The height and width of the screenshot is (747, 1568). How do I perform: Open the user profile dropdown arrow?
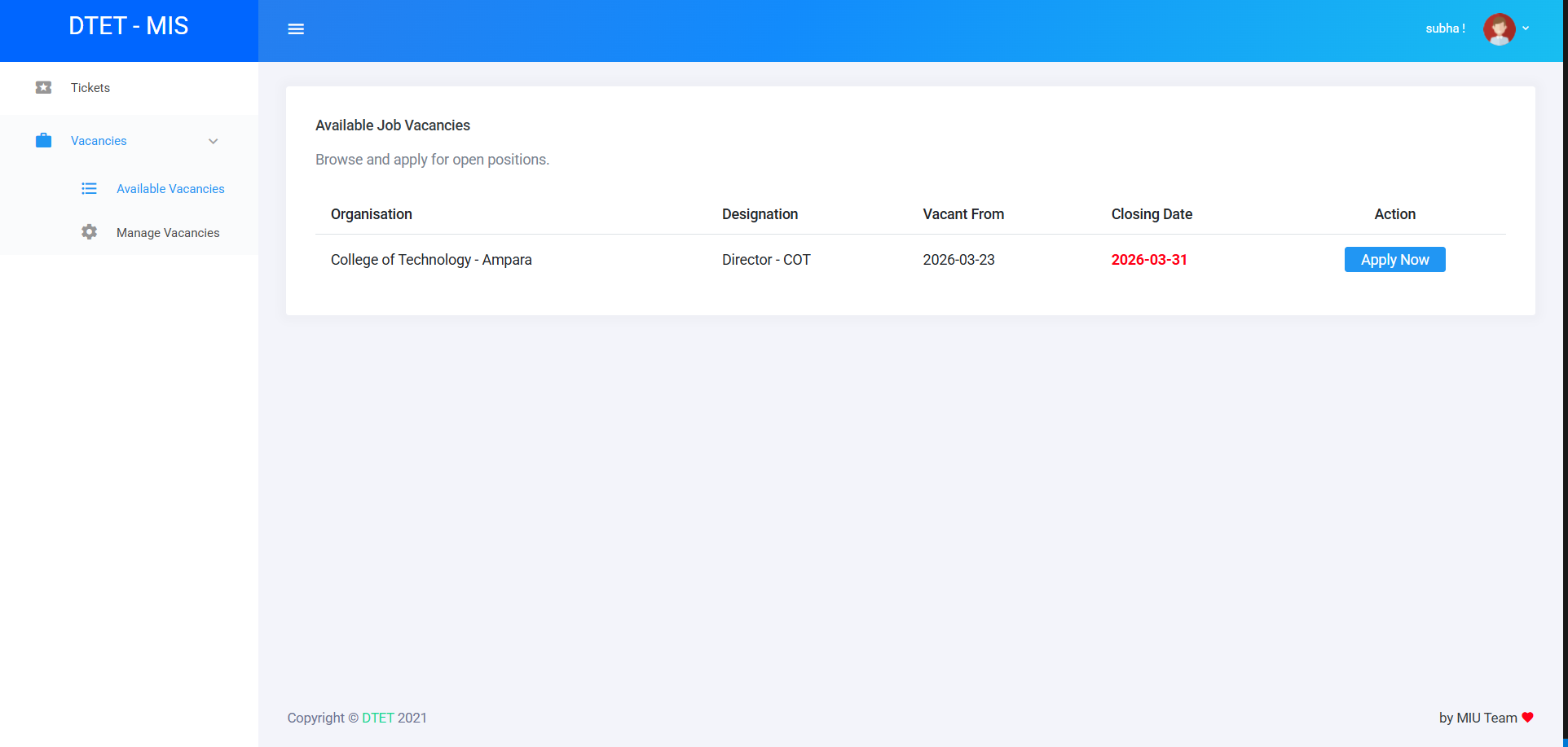[x=1526, y=29]
